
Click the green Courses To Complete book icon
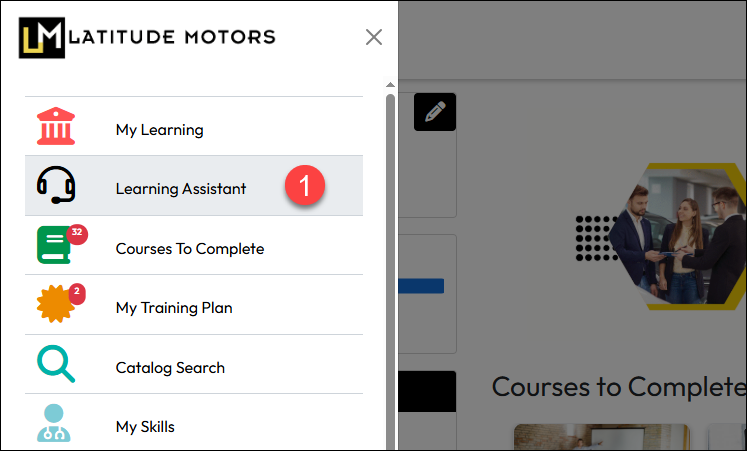(x=56, y=246)
